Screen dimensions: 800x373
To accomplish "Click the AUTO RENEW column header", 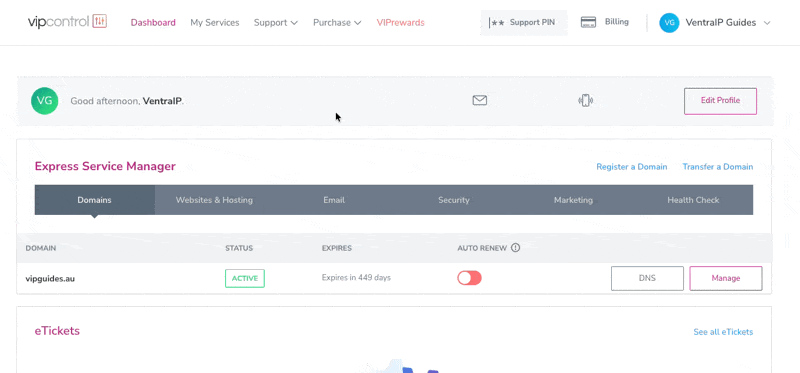I will [x=482, y=248].
